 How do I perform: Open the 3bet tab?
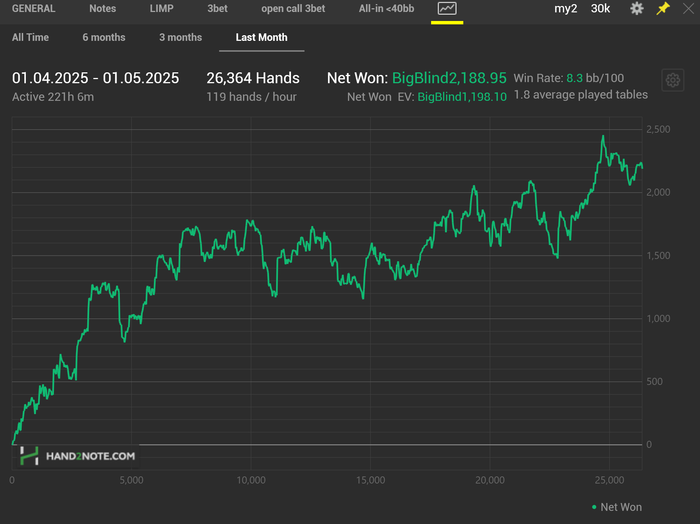(x=217, y=8)
